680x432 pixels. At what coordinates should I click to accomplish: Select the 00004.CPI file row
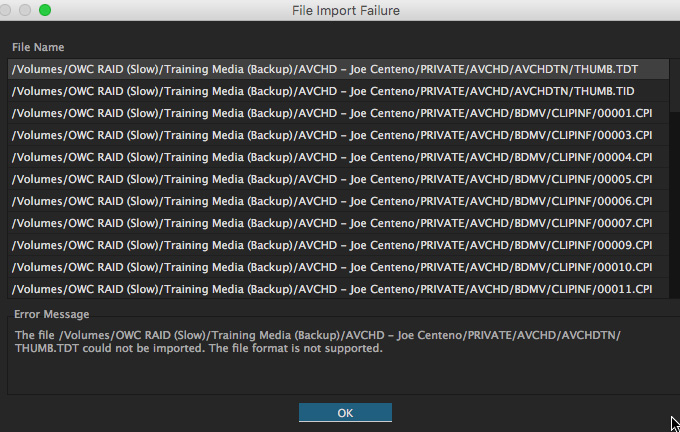(338, 157)
